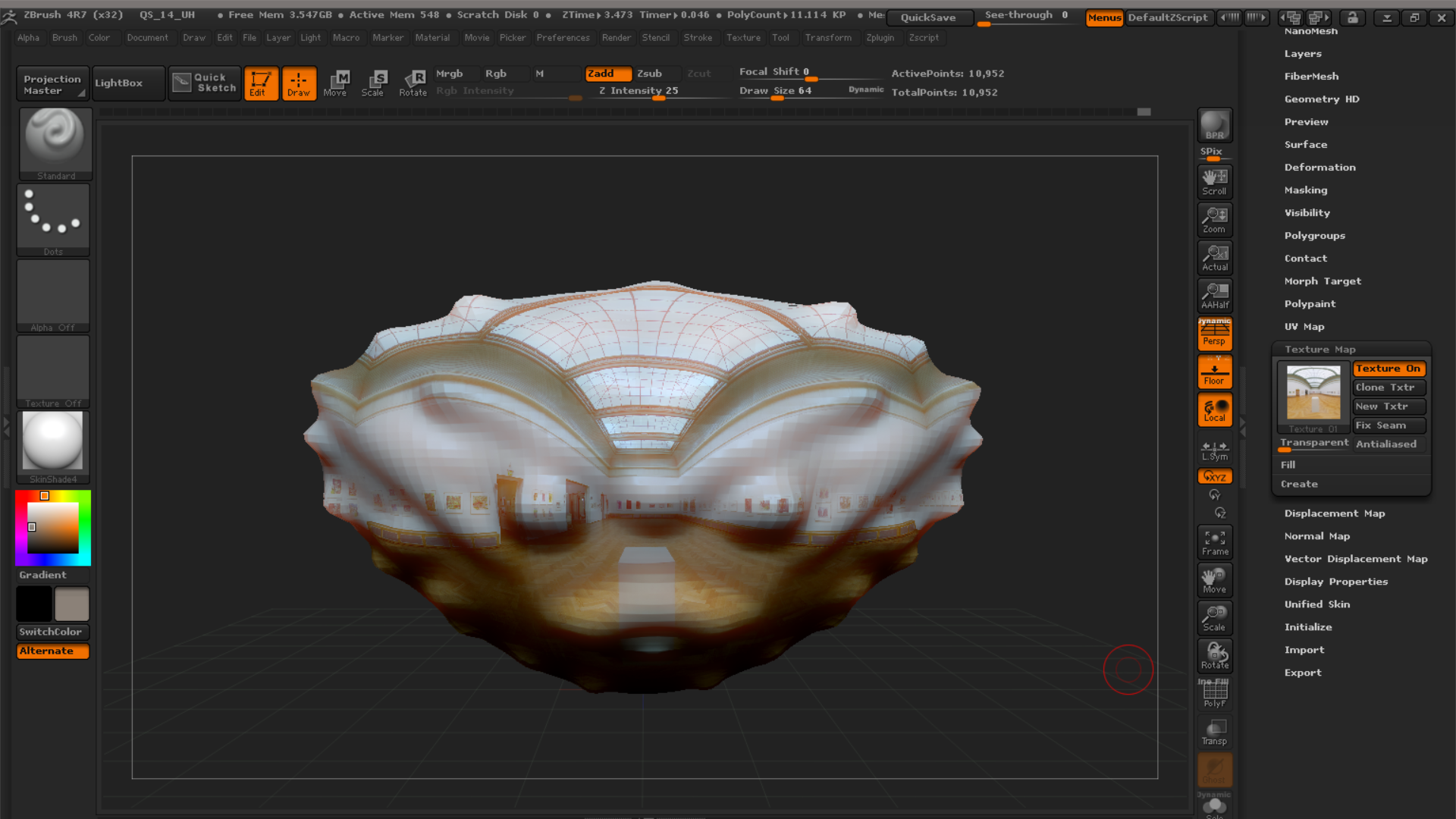Select the Texture 01 thumbnail
1456x819 pixels.
1313,393
